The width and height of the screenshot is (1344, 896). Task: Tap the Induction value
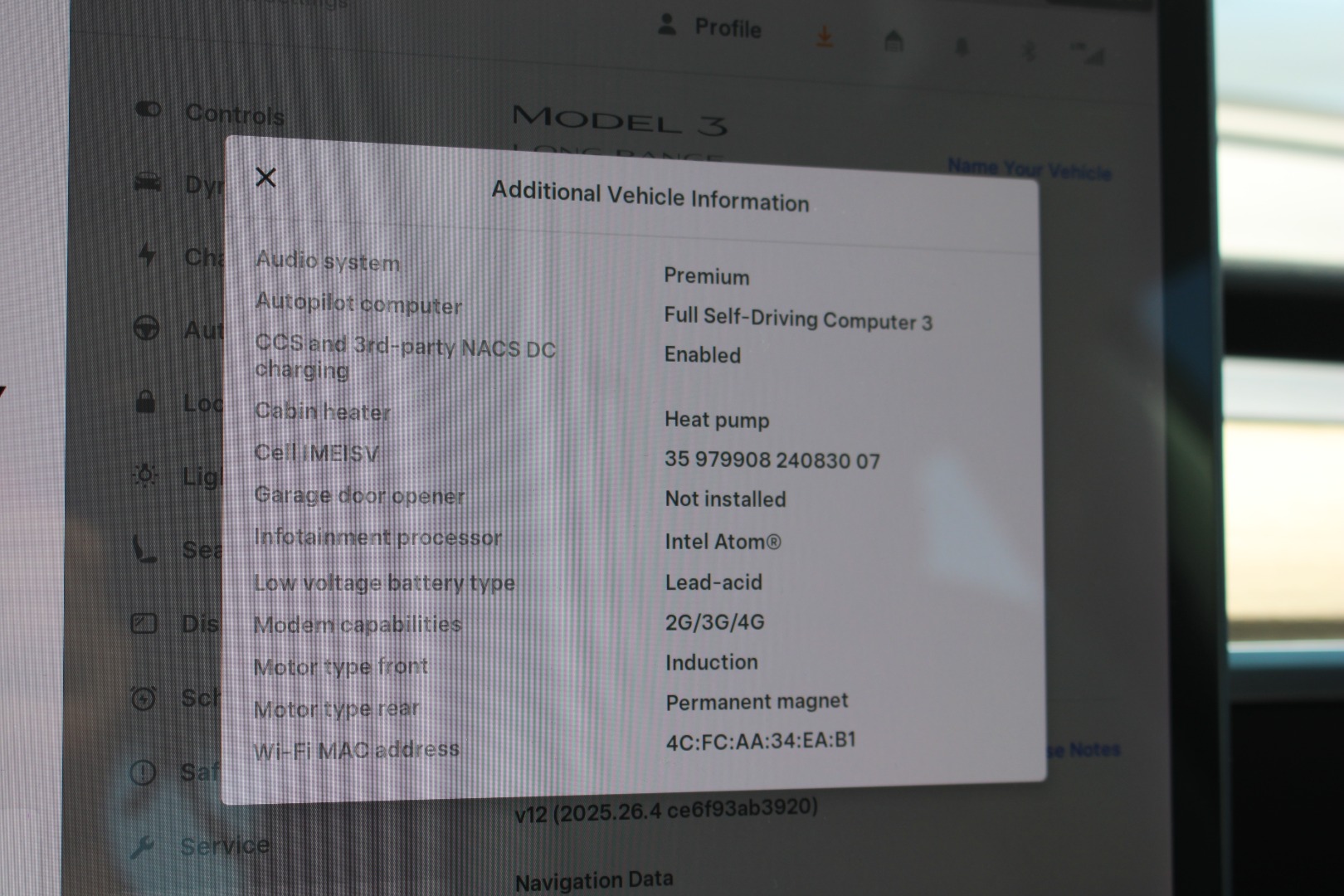click(x=712, y=662)
